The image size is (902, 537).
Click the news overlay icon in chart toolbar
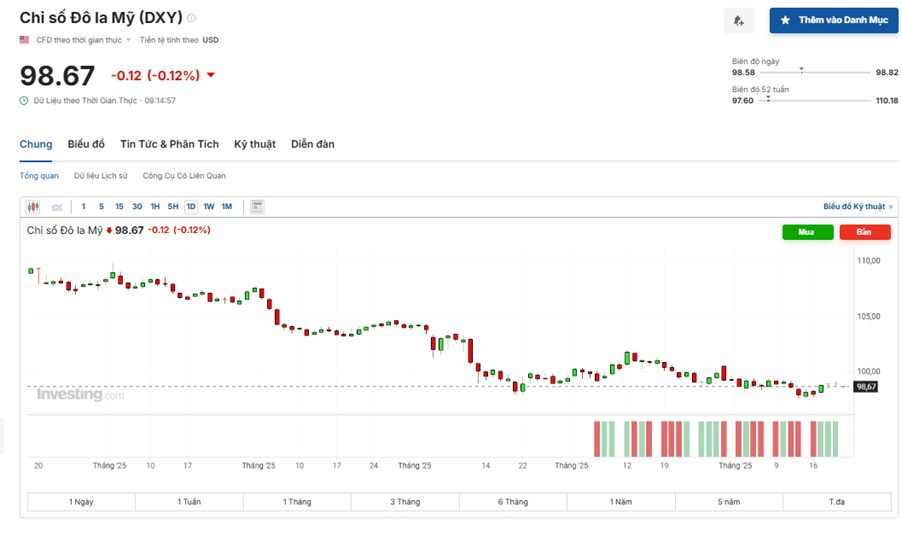(x=257, y=207)
